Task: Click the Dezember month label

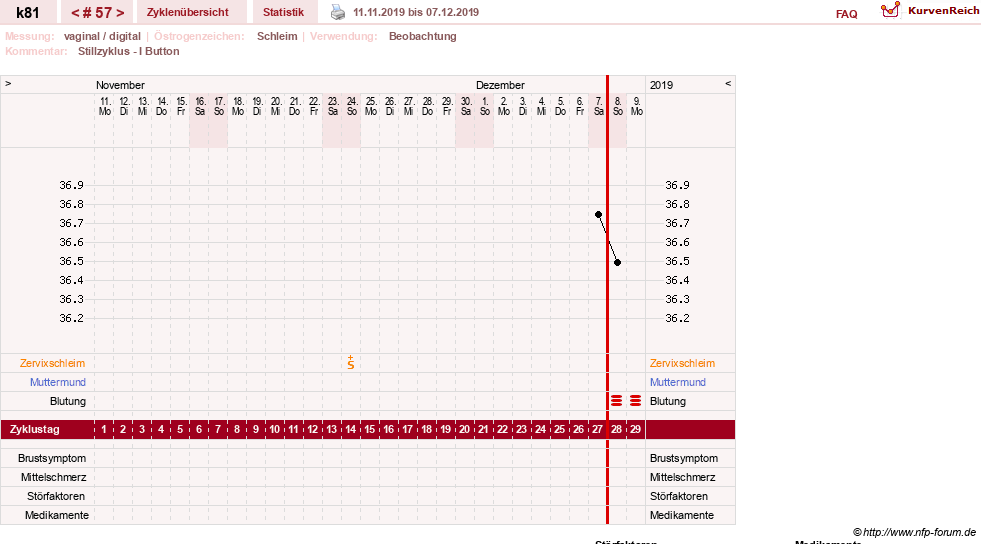Action: 500,85
